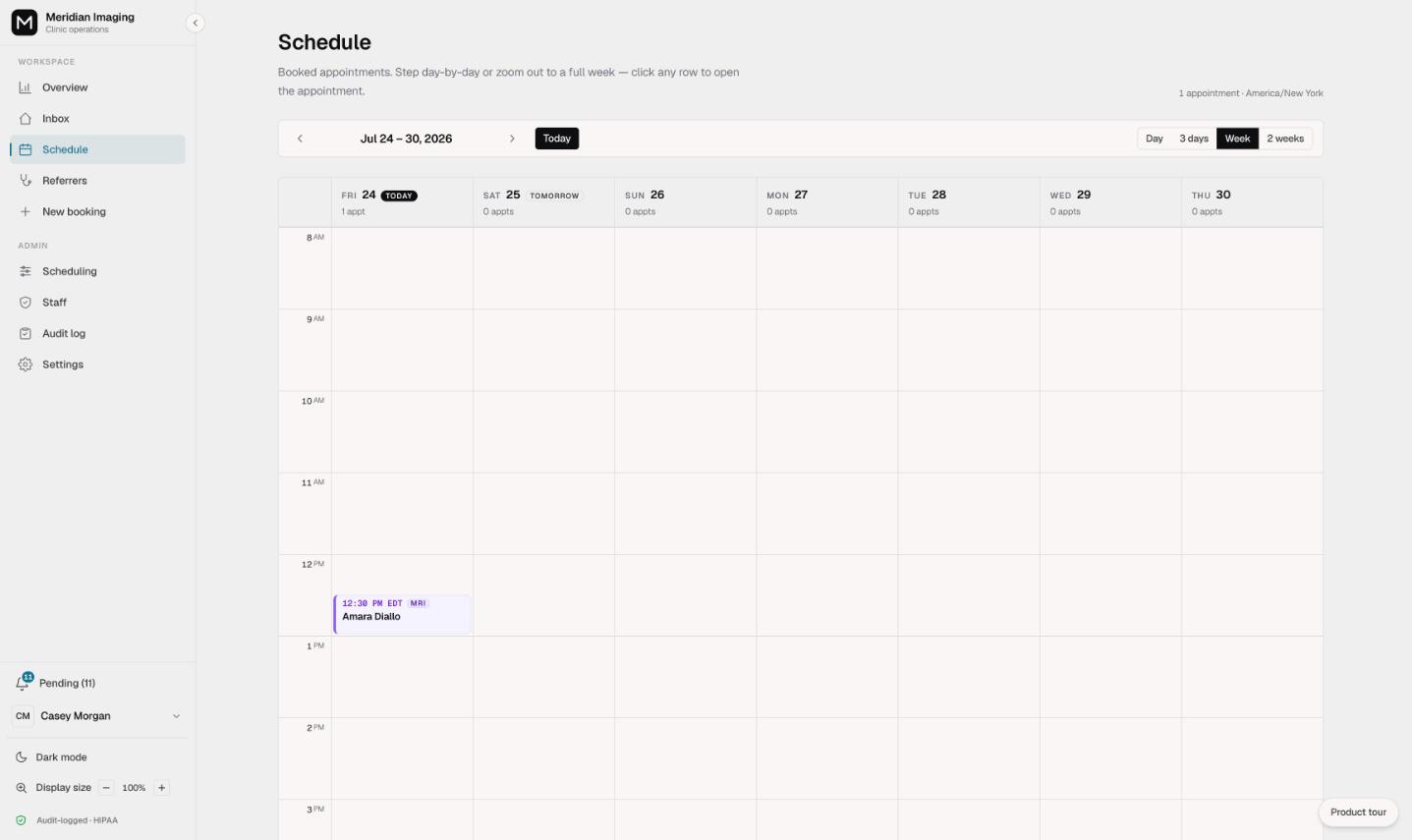Open Amara Diallo's 12:30 PM MRI appointment
This screenshot has width=1412, height=840.
tap(403, 614)
